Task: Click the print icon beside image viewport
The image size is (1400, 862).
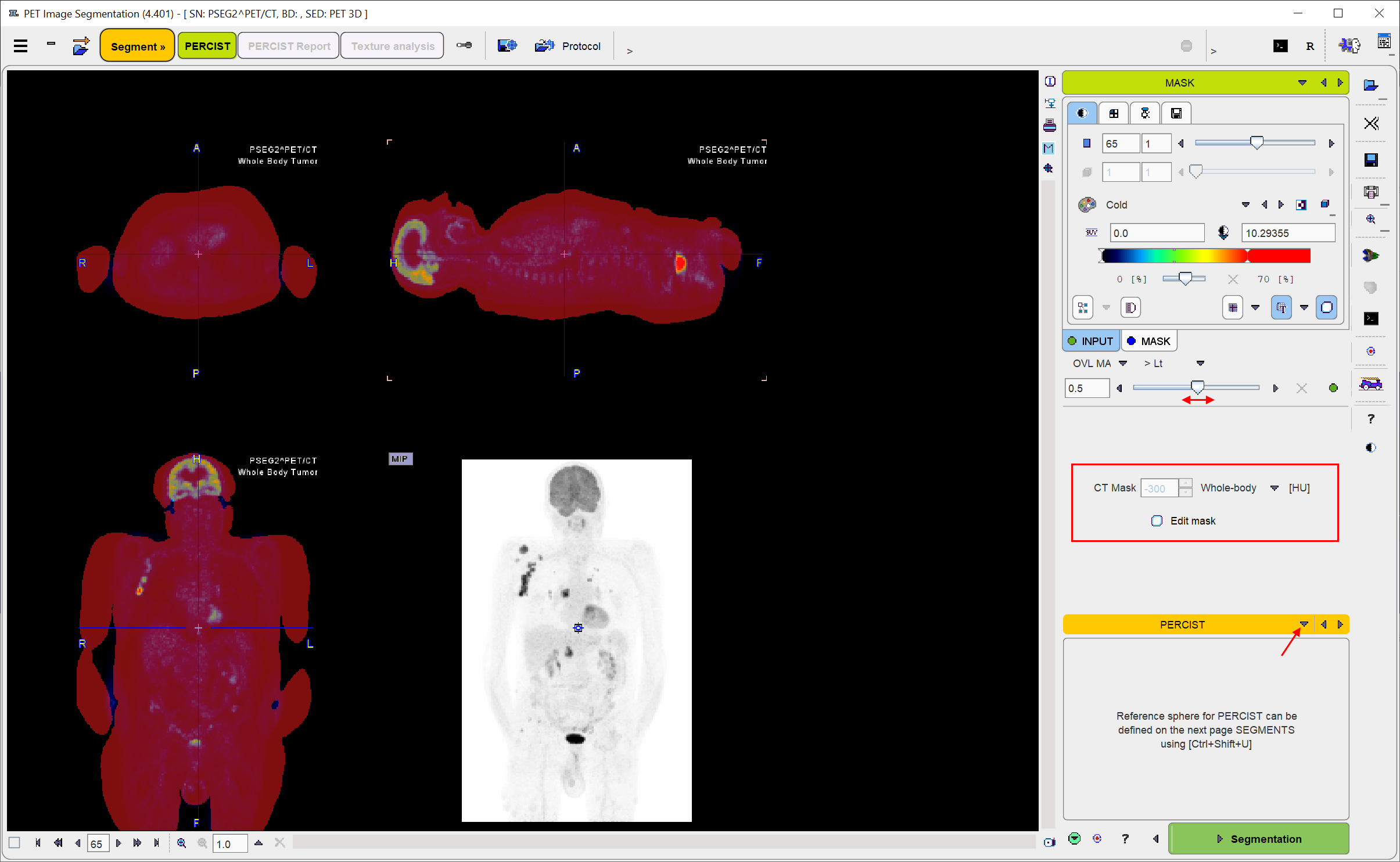Action: coord(1050,125)
